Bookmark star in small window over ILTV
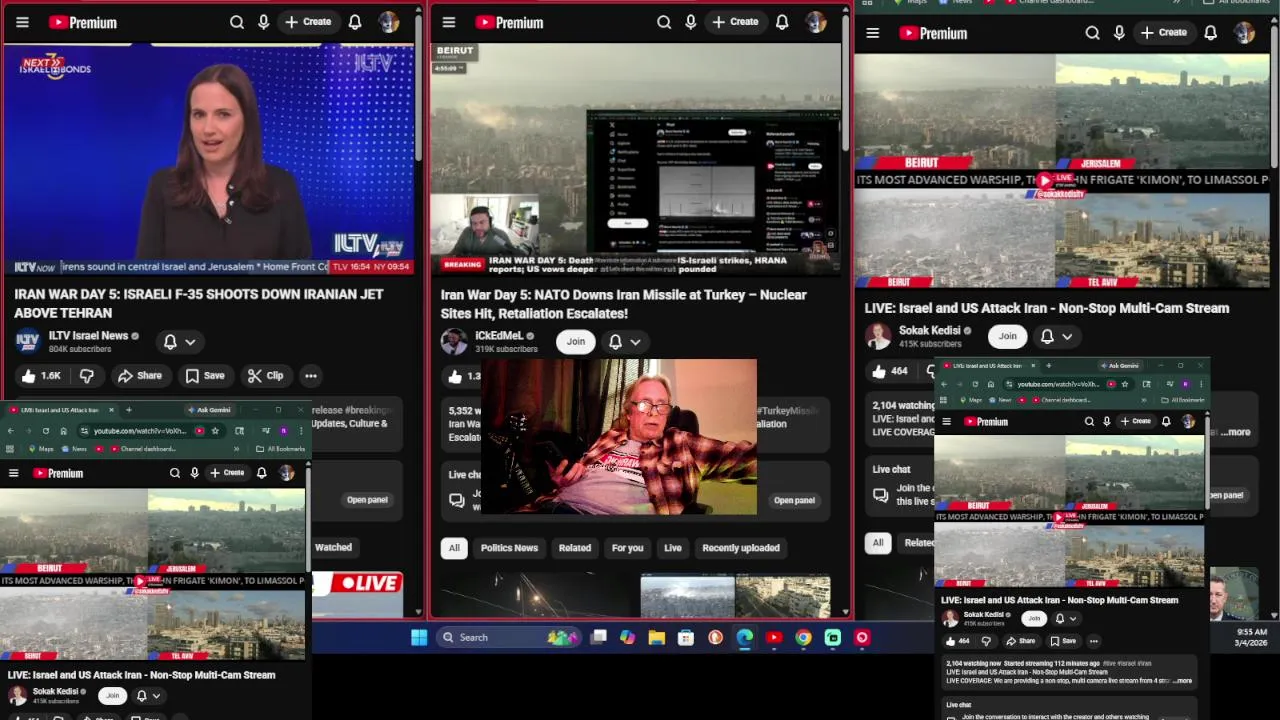The image size is (1280, 720). coord(215,431)
